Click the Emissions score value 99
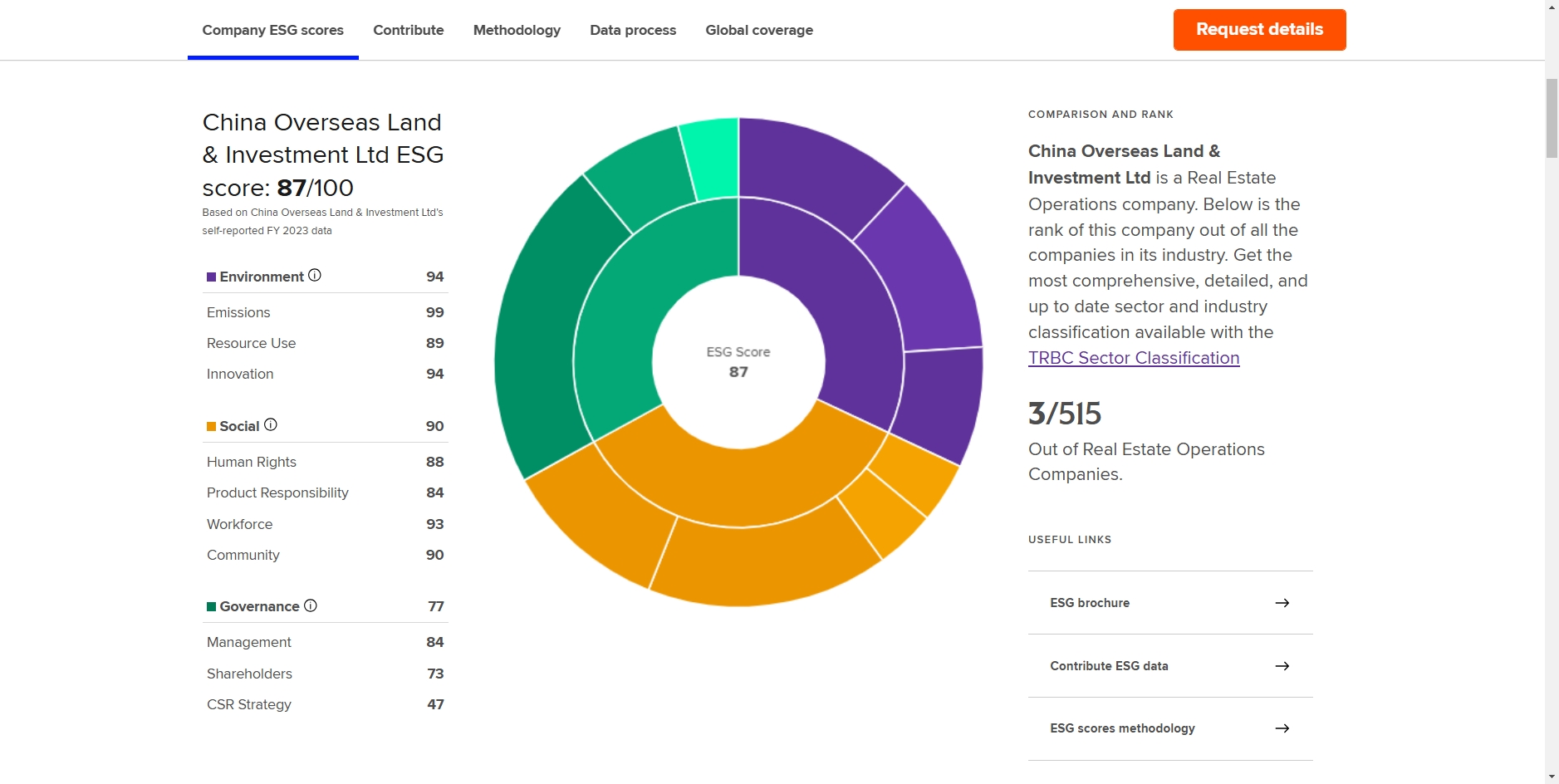 [435, 312]
